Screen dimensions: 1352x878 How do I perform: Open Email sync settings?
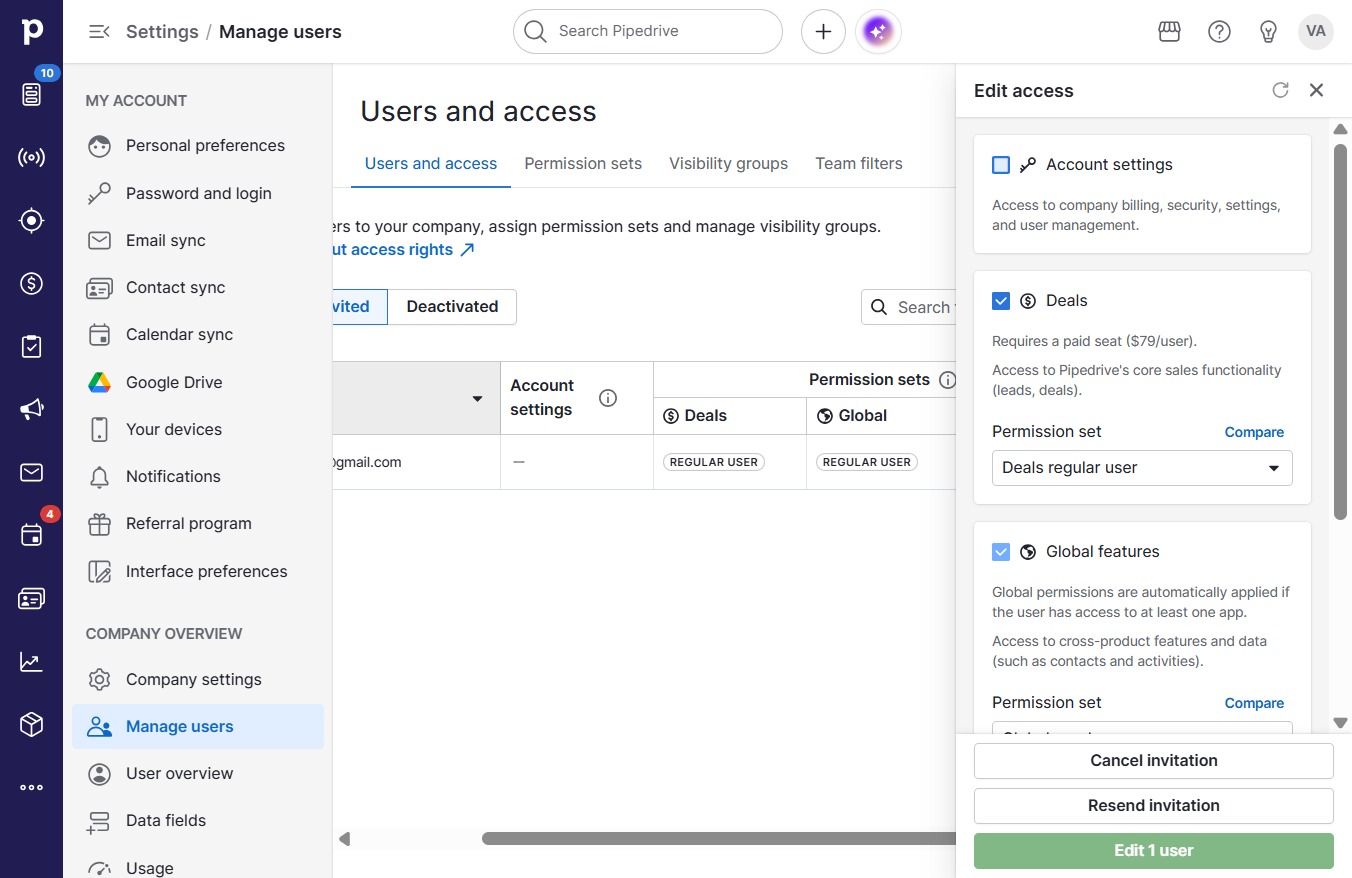pos(198,241)
